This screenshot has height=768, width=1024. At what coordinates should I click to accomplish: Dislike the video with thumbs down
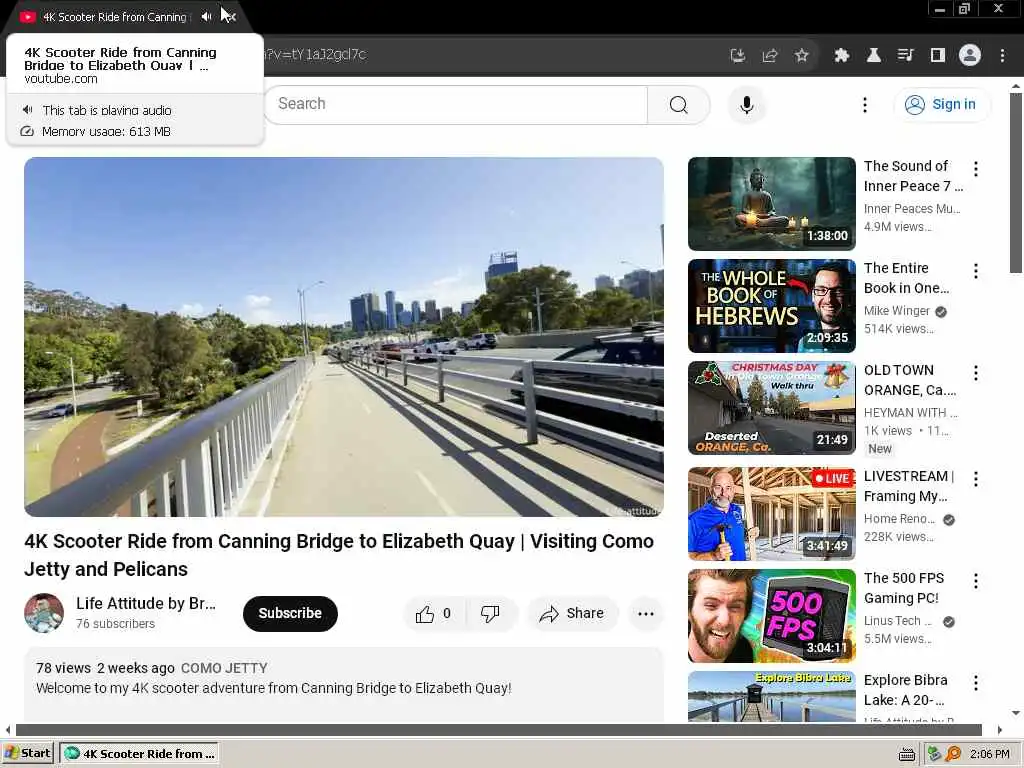tap(490, 613)
